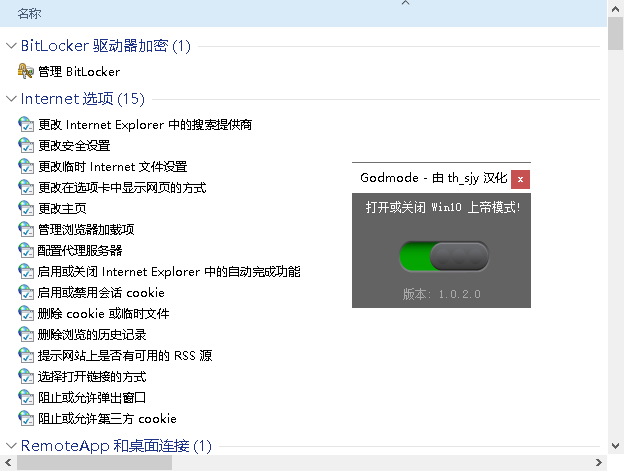Collapse the RemoteApp 和桌面连接 group
Image resolution: width=624 pixels, height=471 pixels.
[11, 445]
